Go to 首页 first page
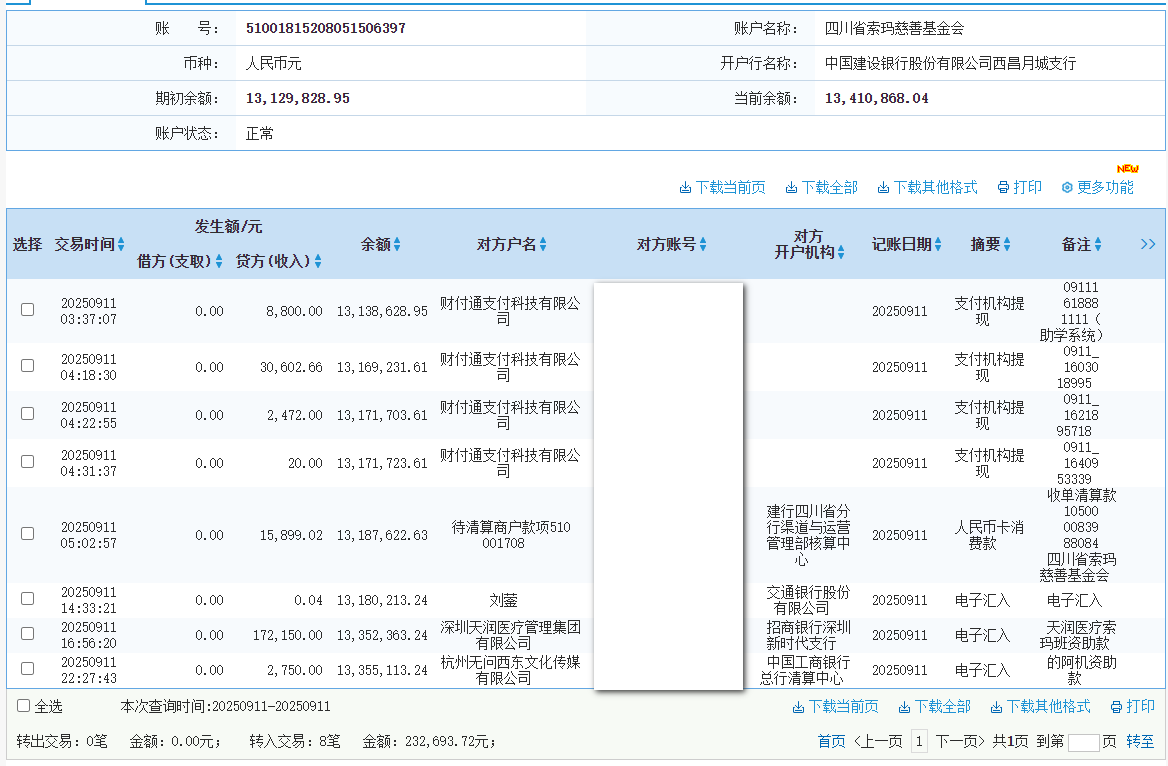This screenshot has width=1168, height=766. point(831,741)
